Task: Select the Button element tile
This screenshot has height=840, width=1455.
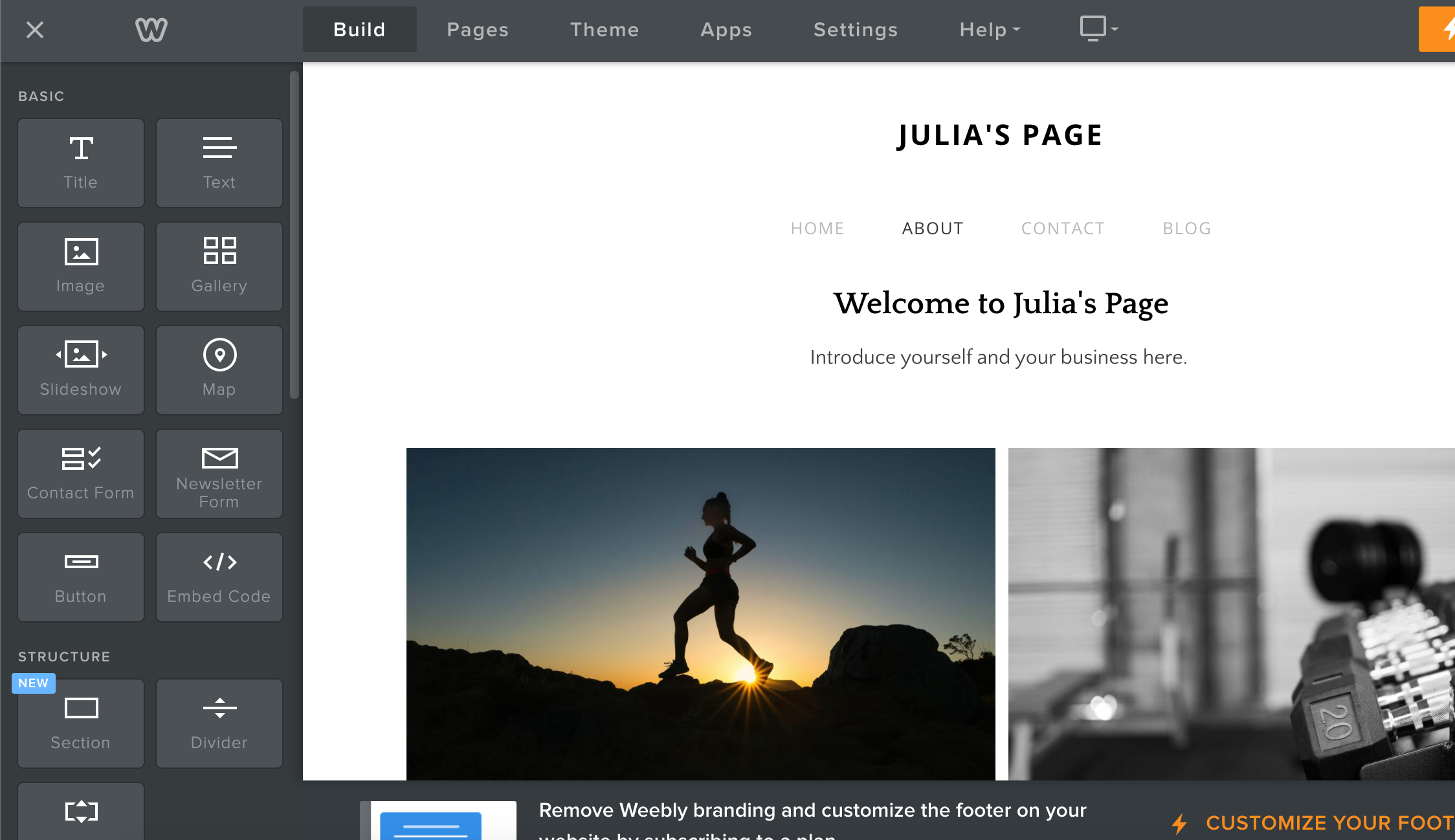Action: click(x=81, y=577)
